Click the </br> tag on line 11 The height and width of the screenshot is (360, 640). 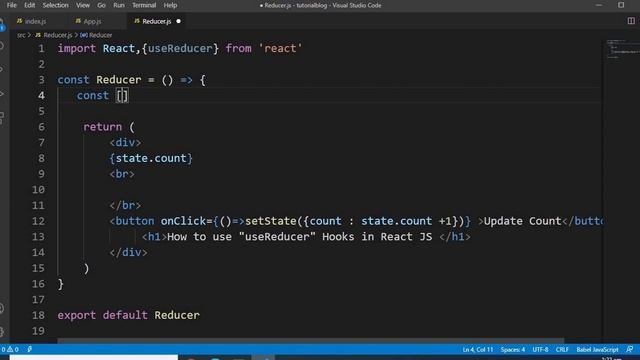pos(125,205)
